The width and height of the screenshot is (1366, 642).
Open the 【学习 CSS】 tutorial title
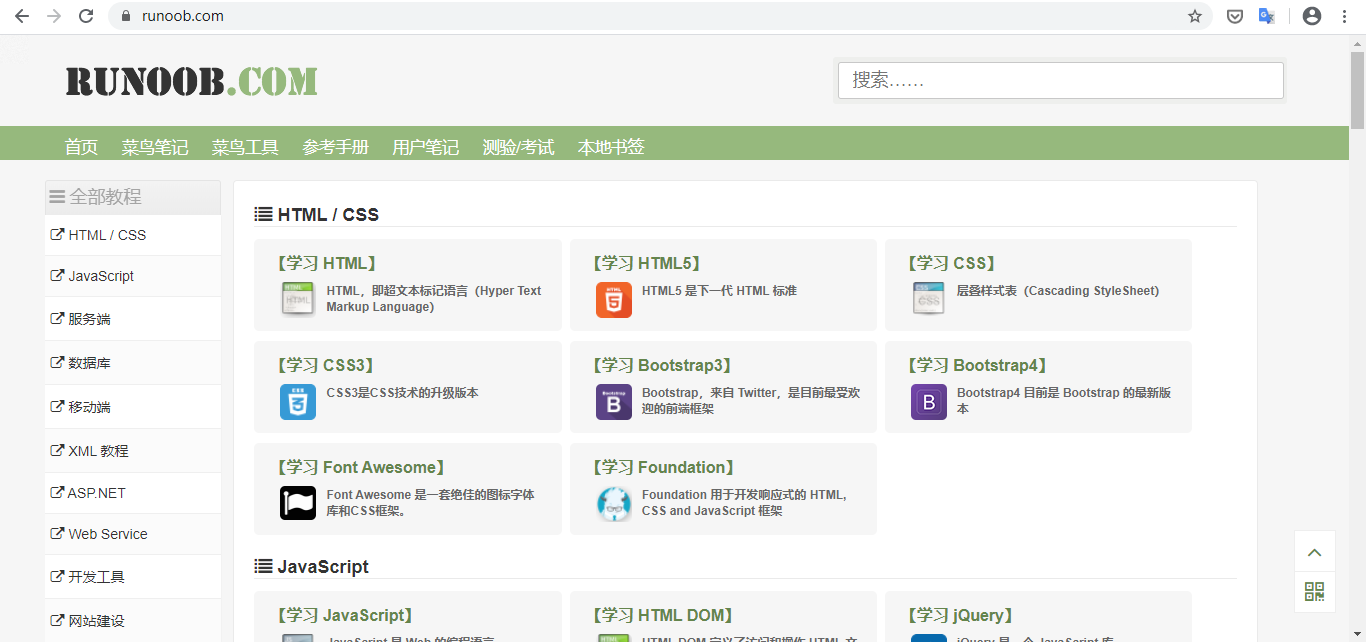tap(952, 263)
